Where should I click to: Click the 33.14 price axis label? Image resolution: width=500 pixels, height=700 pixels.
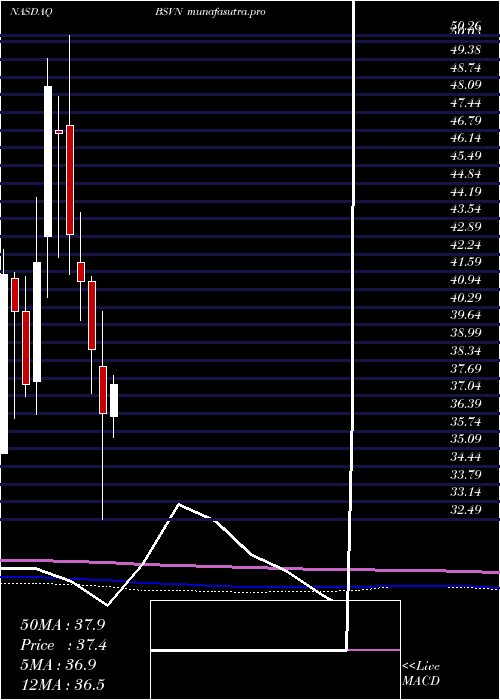point(465,492)
